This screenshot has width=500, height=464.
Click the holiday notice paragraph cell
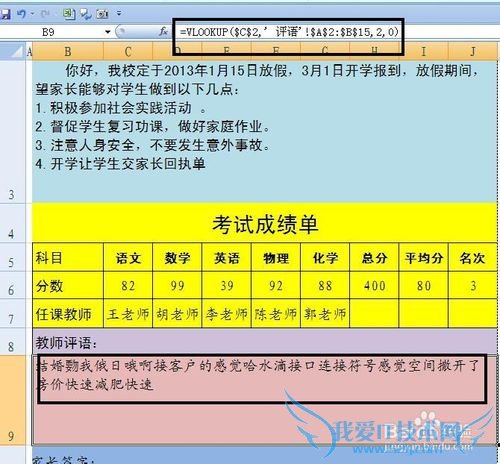point(265,131)
